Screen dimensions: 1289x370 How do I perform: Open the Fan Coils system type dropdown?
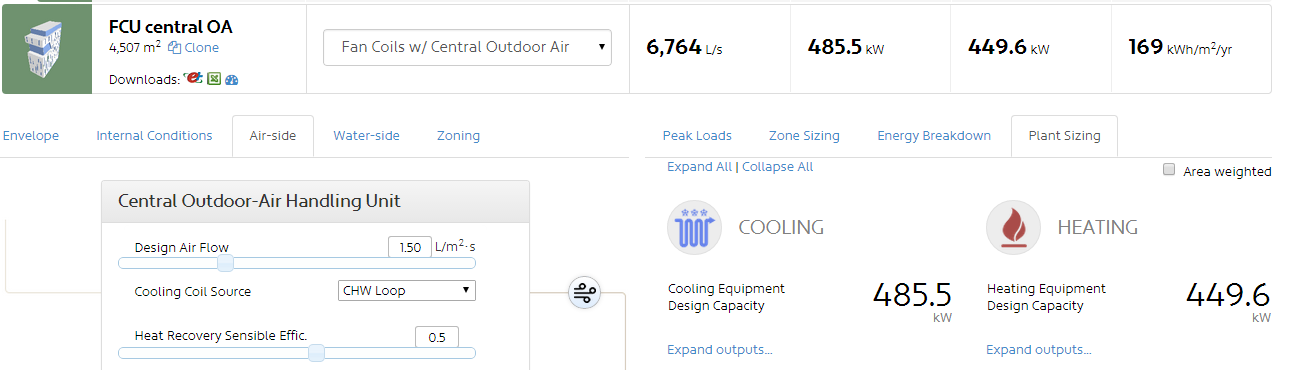(x=467, y=47)
